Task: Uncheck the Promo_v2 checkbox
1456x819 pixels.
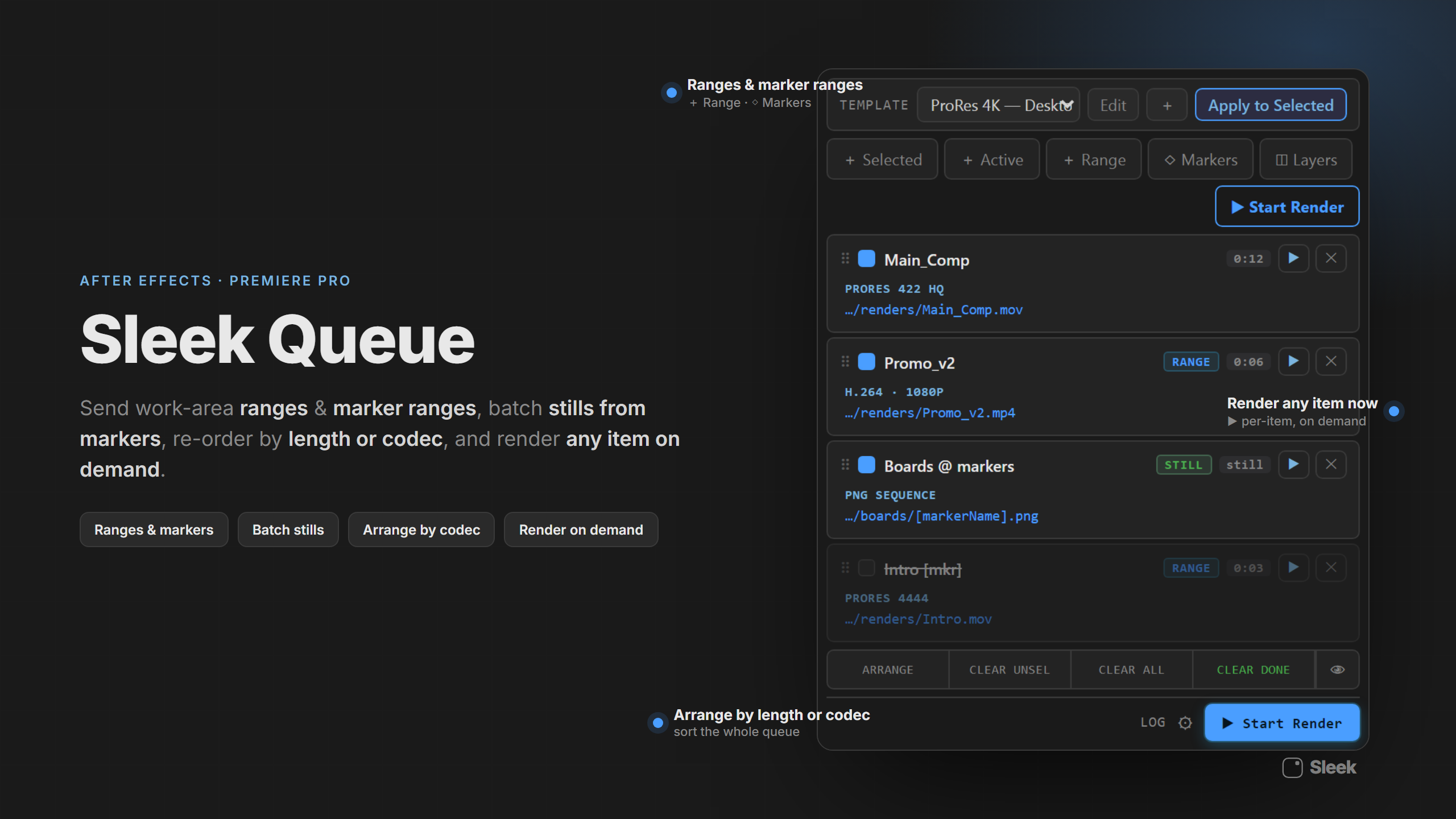Action: click(866, 362)
